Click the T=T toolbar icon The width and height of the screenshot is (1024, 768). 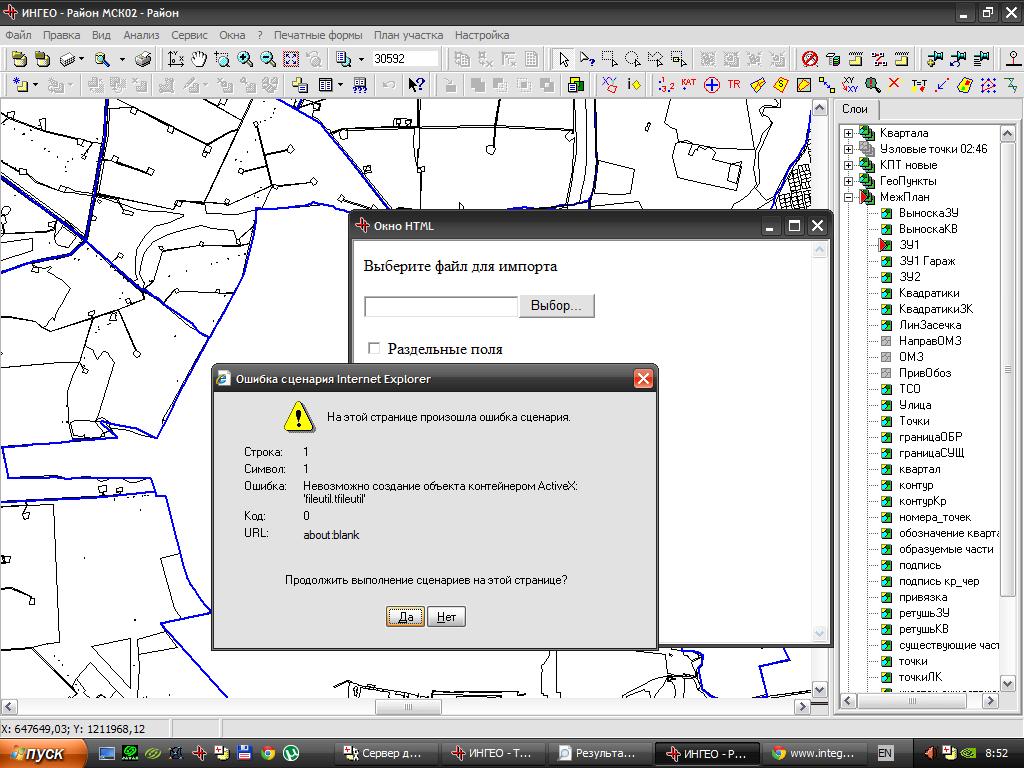[919, 84]
